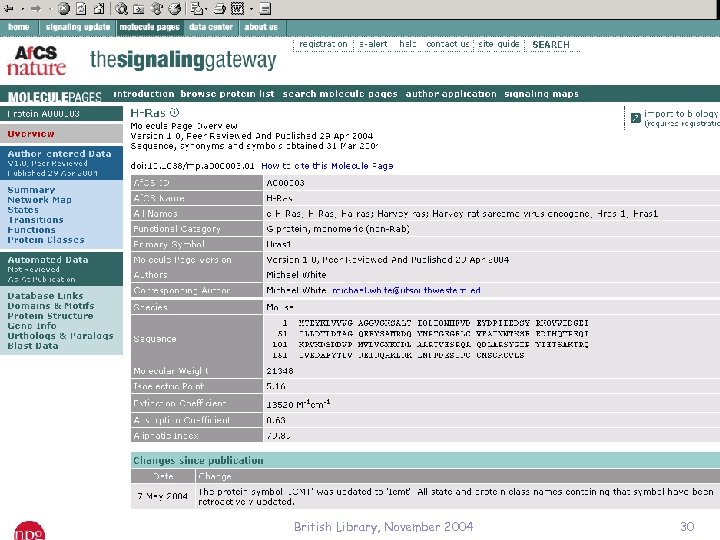Open author application menu item

(x=451, y=94)
